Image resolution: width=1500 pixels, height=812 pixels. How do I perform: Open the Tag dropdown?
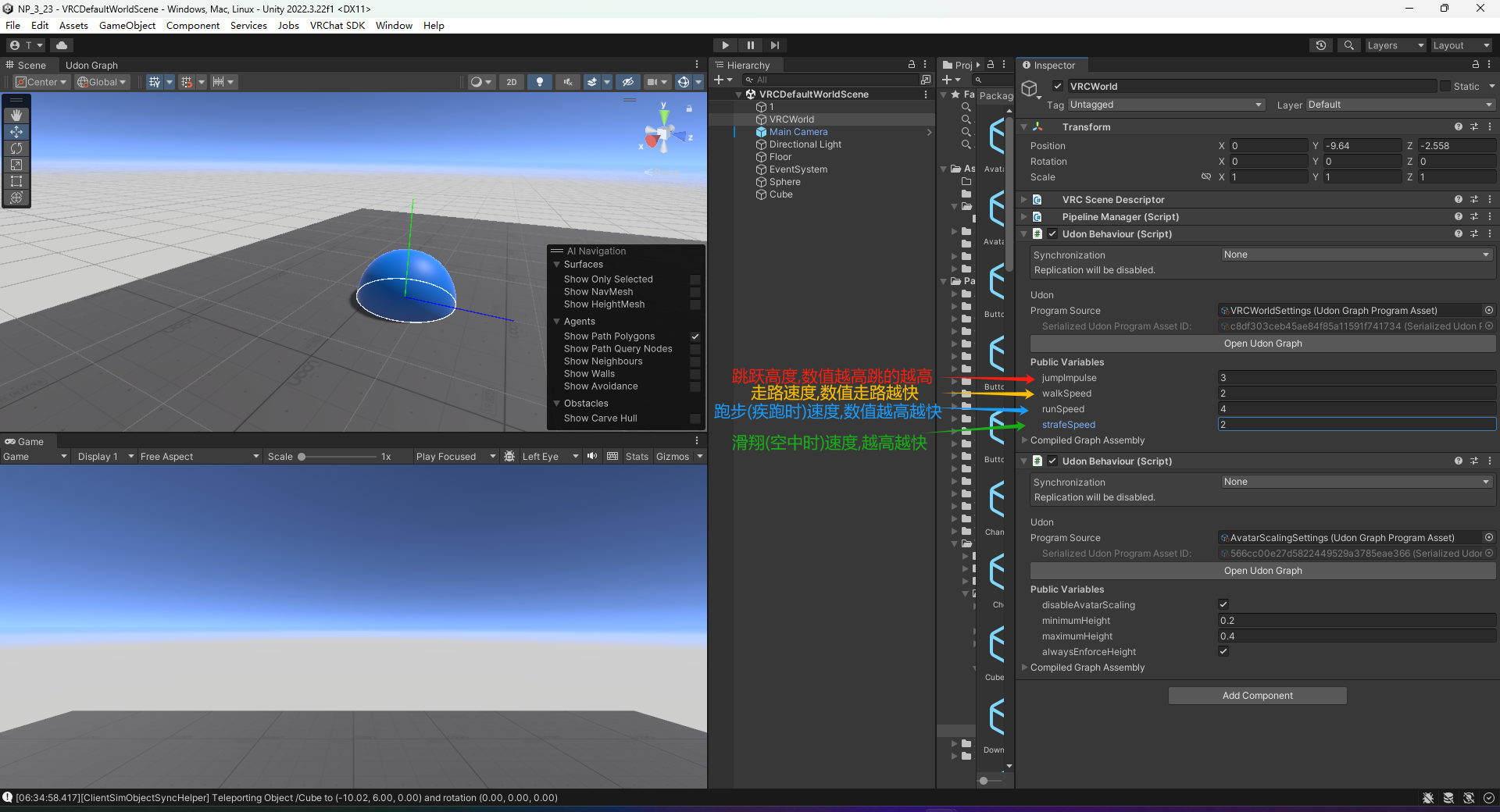tap(1166, 105)
